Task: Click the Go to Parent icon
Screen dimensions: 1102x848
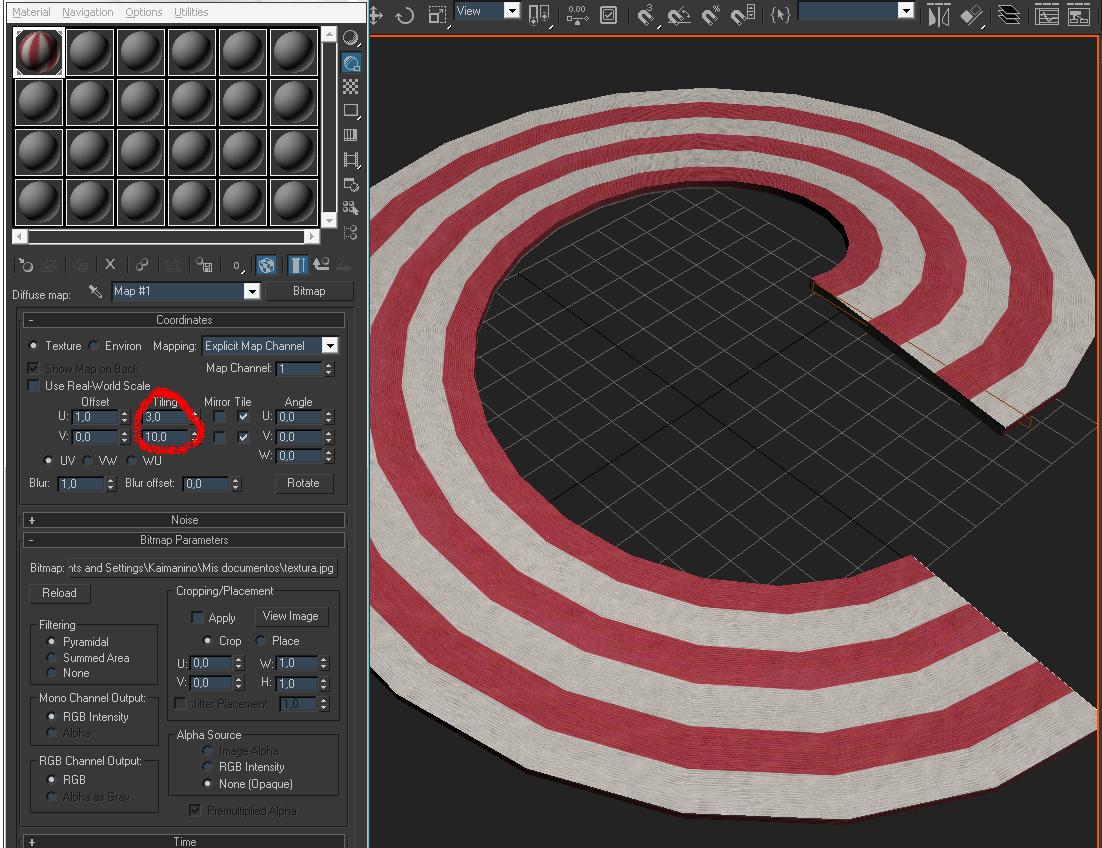Action: pos(321,265)
